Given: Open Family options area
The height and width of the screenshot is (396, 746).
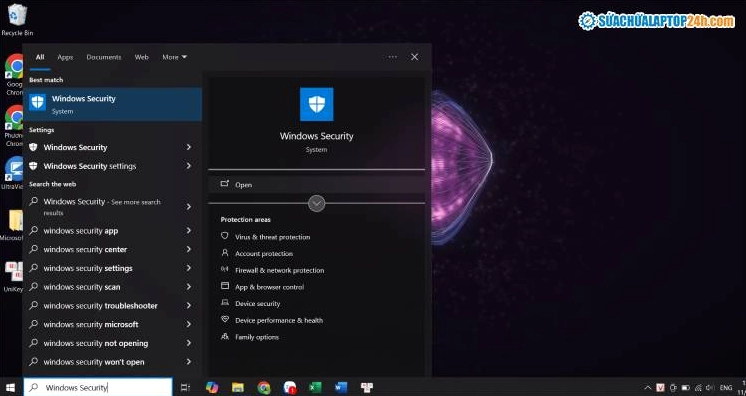Looking at the screenshot, I should click(x=257, y=337).
